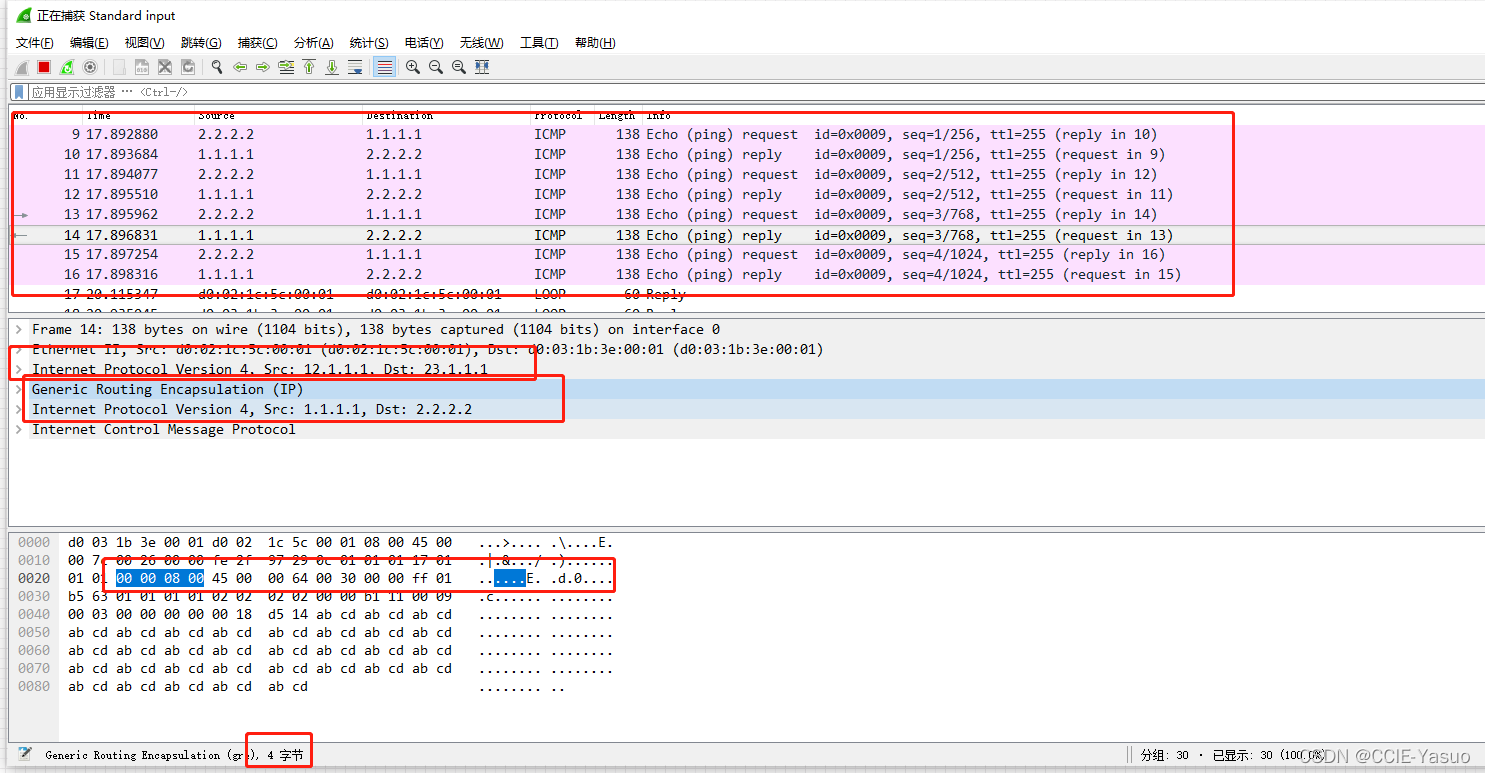Expand Internet Control Message Protocol layer
The width and height of the screenshot is (1485, 773).
coord(18,429)
